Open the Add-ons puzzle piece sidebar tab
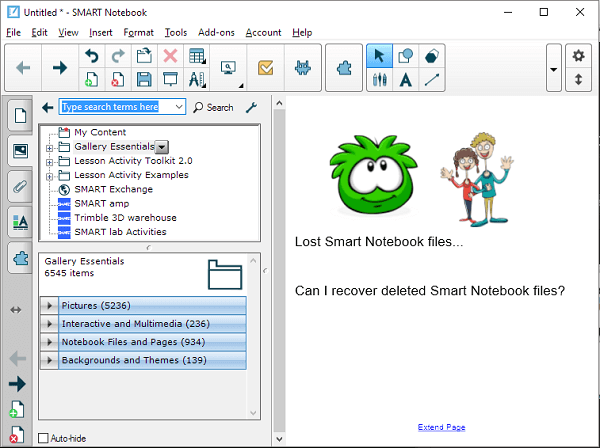This screenshot has height=448, width=600. pos(20,257)
